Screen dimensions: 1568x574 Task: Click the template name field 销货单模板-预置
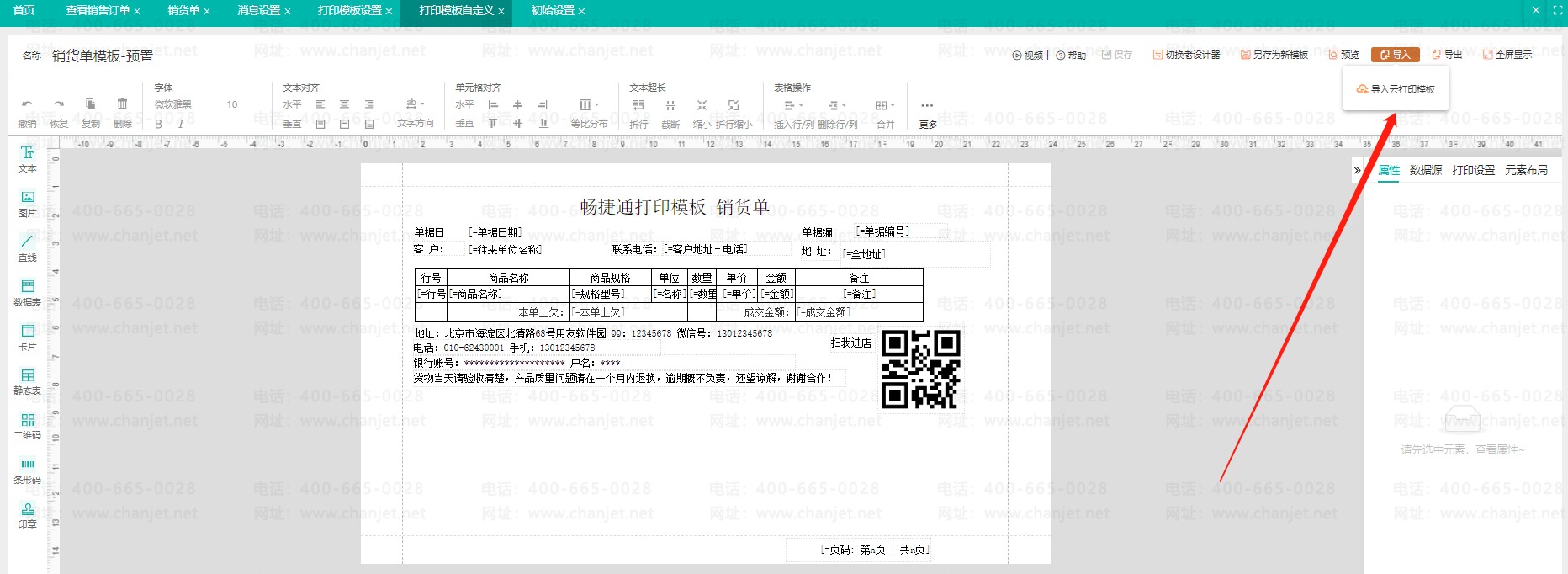[x=103, y=56]
